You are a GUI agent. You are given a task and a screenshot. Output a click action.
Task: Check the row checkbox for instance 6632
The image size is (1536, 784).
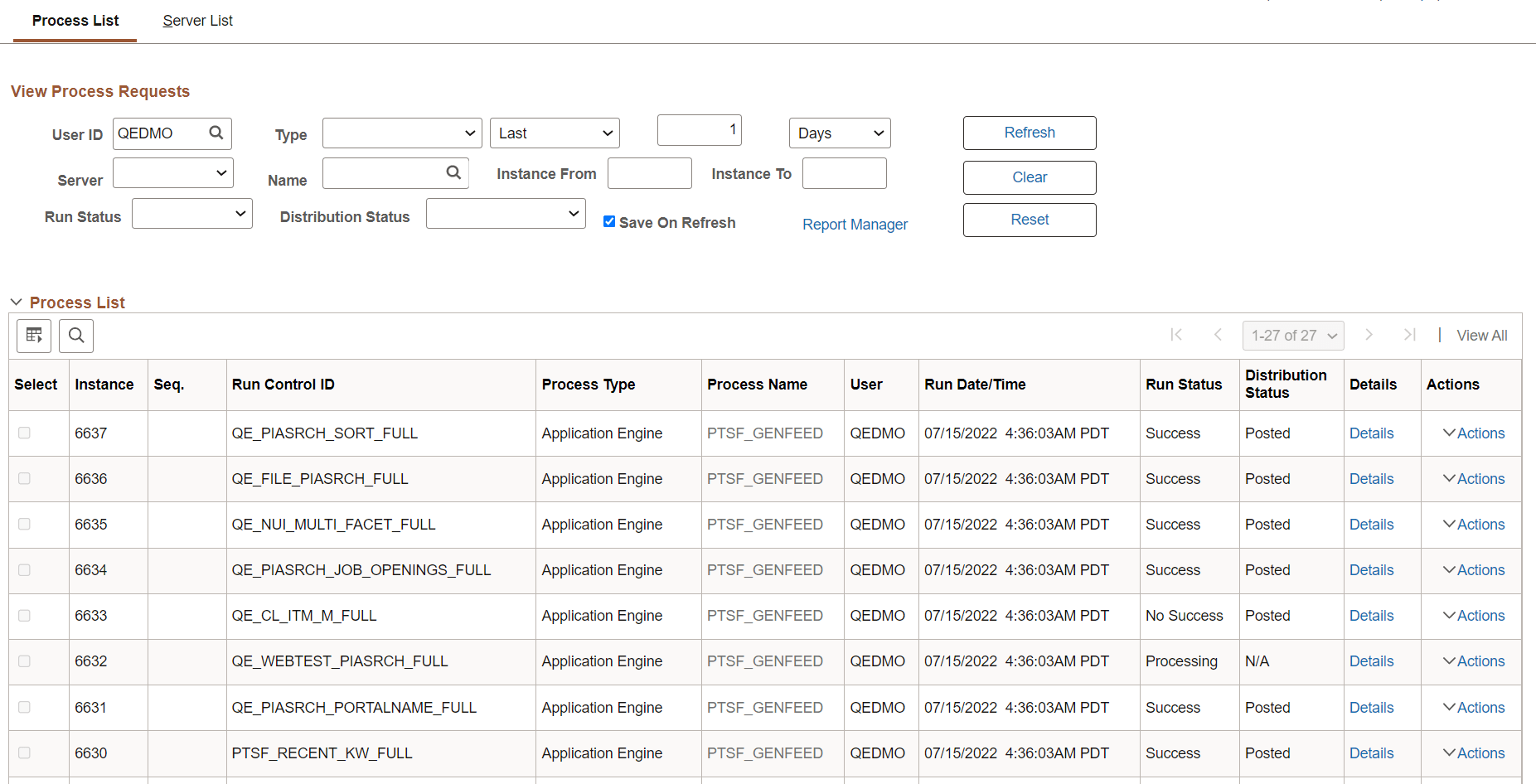click(x=24, y=661)
